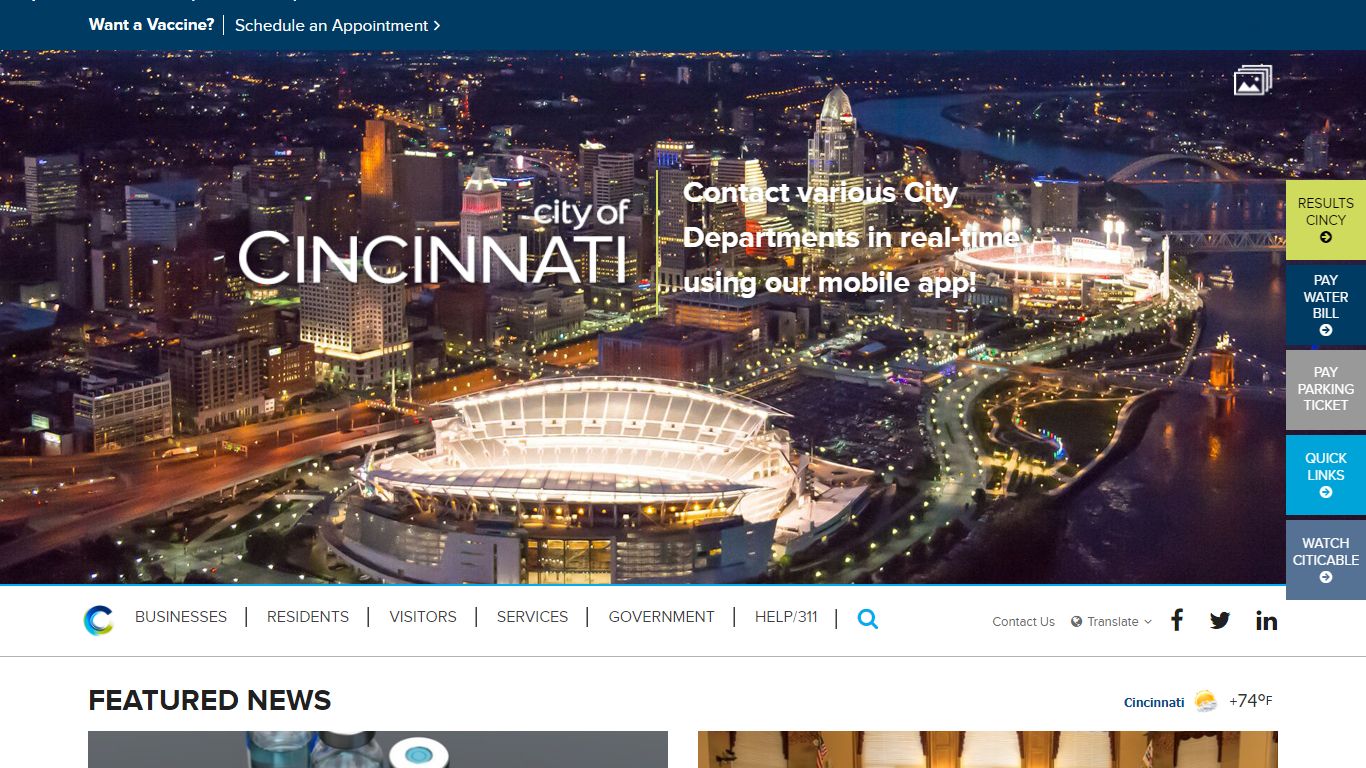
Task: Click the Cincinnati weather location label
Action: [x=1154, y=702]
